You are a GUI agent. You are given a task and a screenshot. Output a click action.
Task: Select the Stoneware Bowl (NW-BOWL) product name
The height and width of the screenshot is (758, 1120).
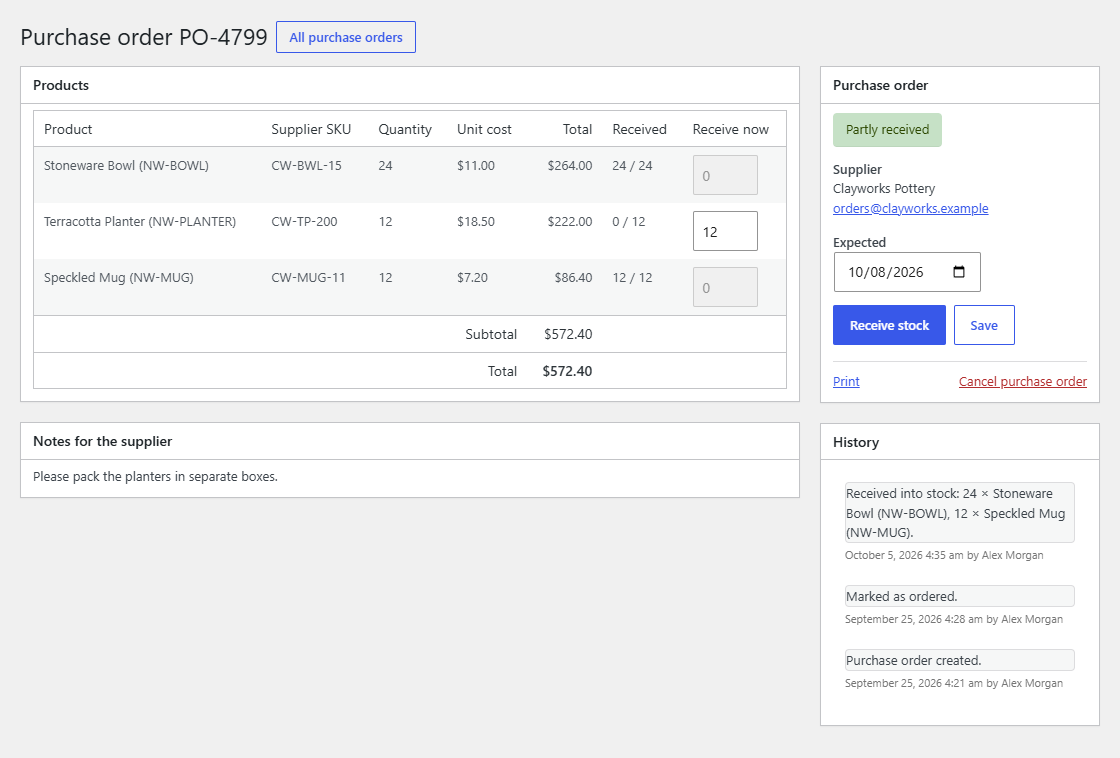click(x=126, y=166)
